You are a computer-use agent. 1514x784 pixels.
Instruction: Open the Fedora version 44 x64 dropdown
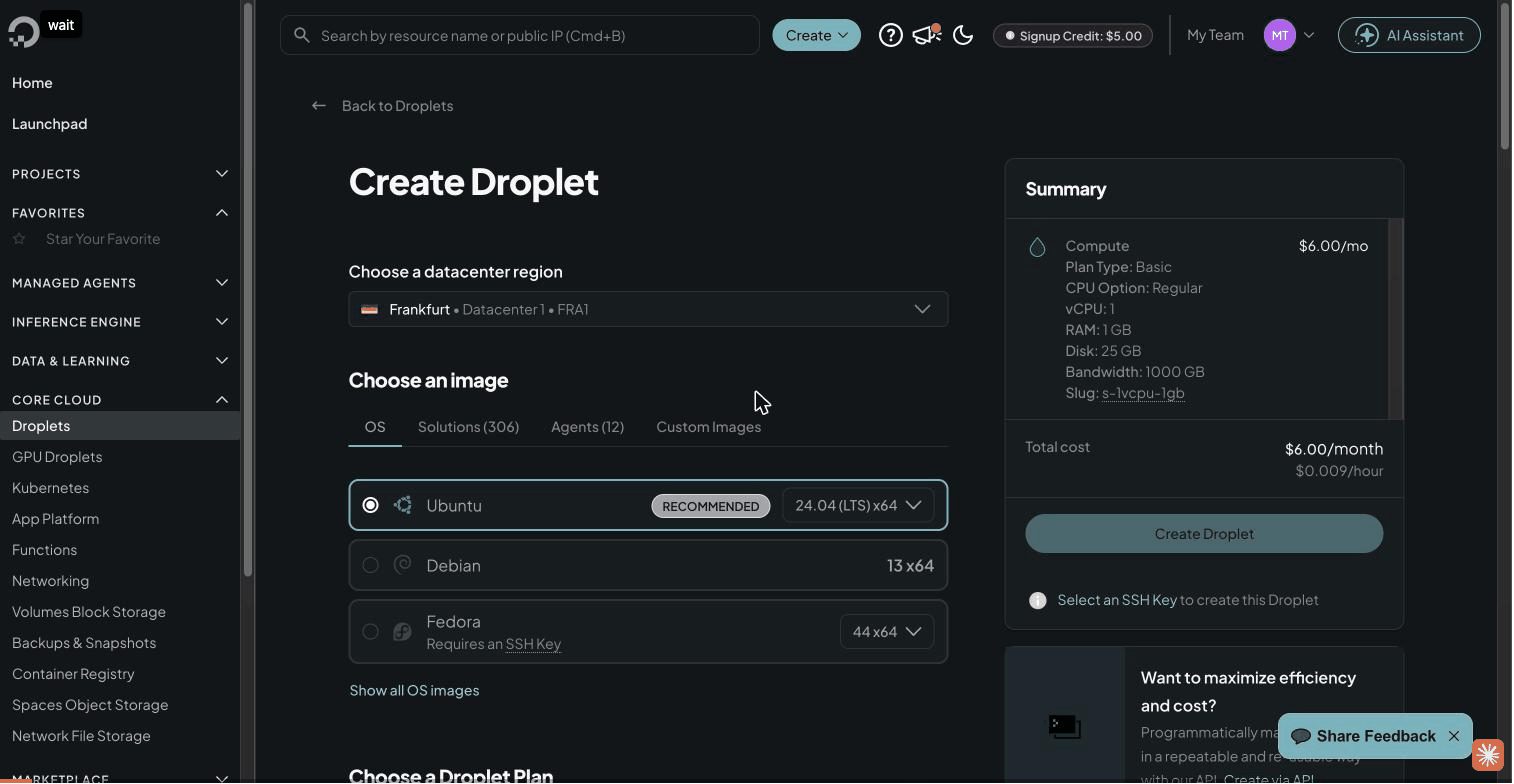887,632
